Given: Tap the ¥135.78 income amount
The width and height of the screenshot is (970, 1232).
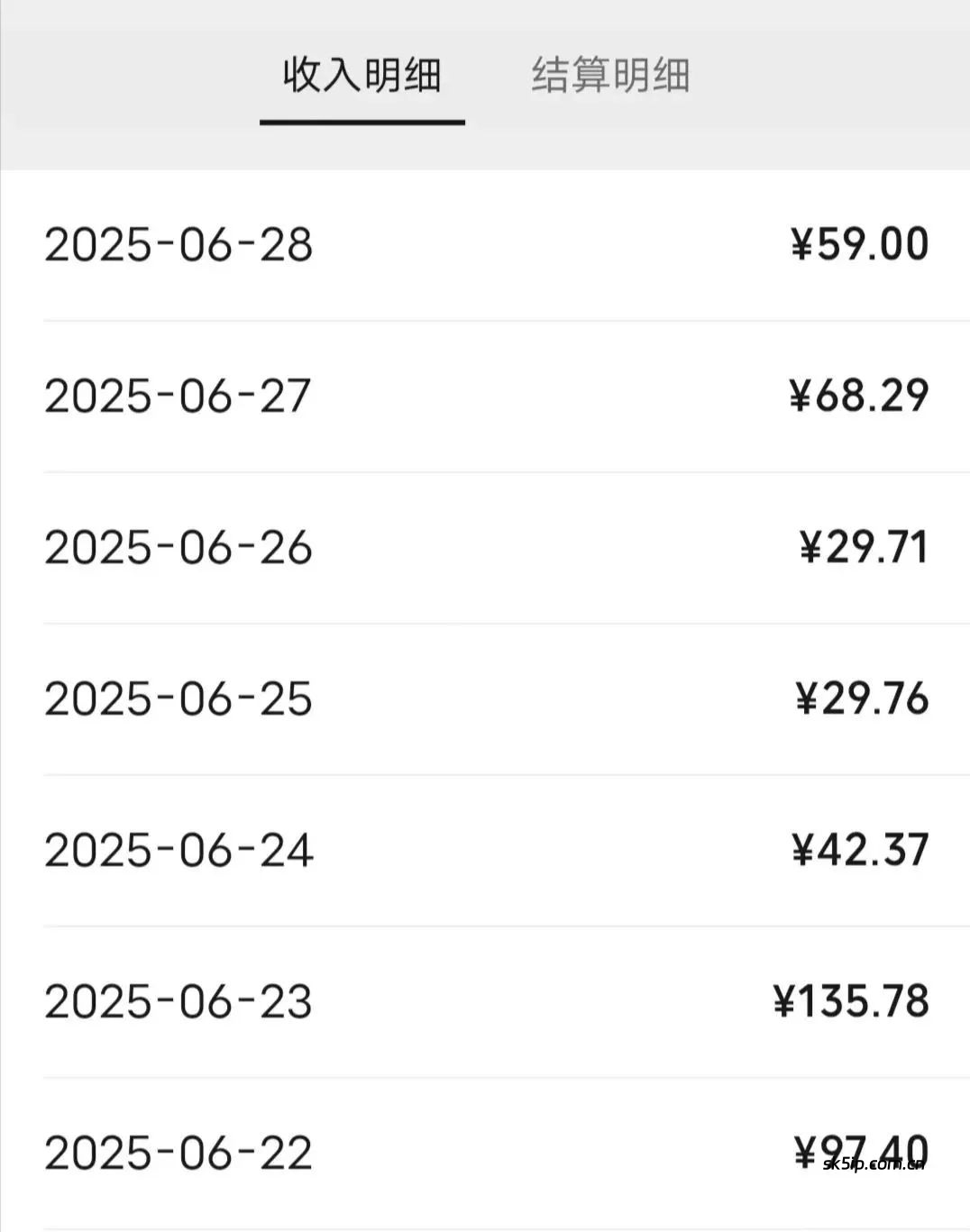Looking at the screenshot, I should point(851,1001).
